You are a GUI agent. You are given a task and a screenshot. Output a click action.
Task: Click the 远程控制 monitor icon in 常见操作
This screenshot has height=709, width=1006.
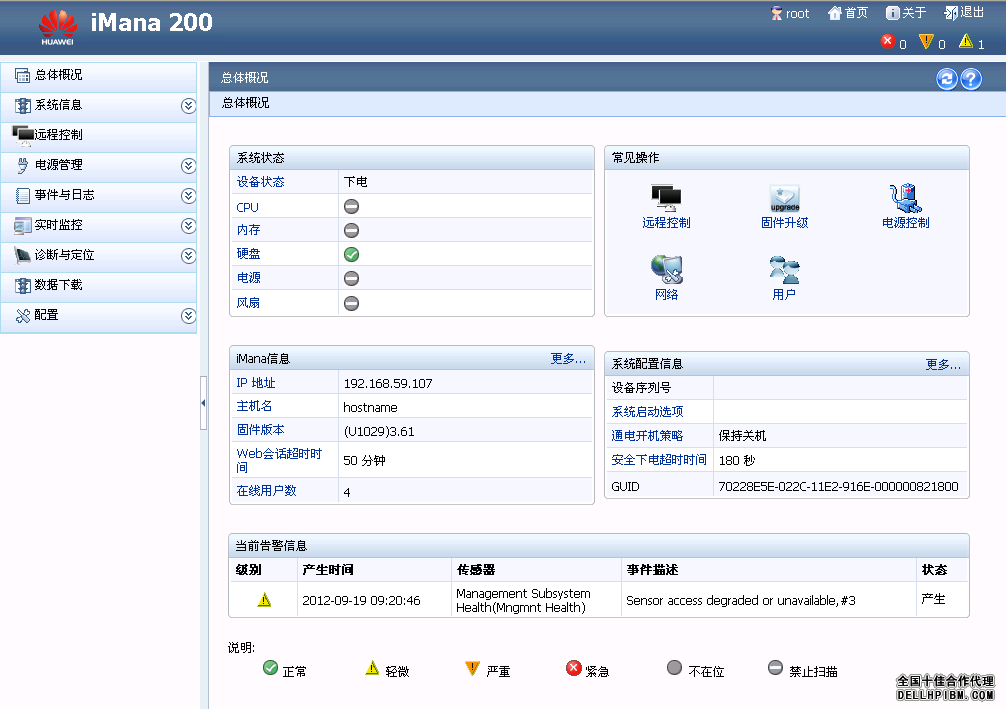pos(666,198)
